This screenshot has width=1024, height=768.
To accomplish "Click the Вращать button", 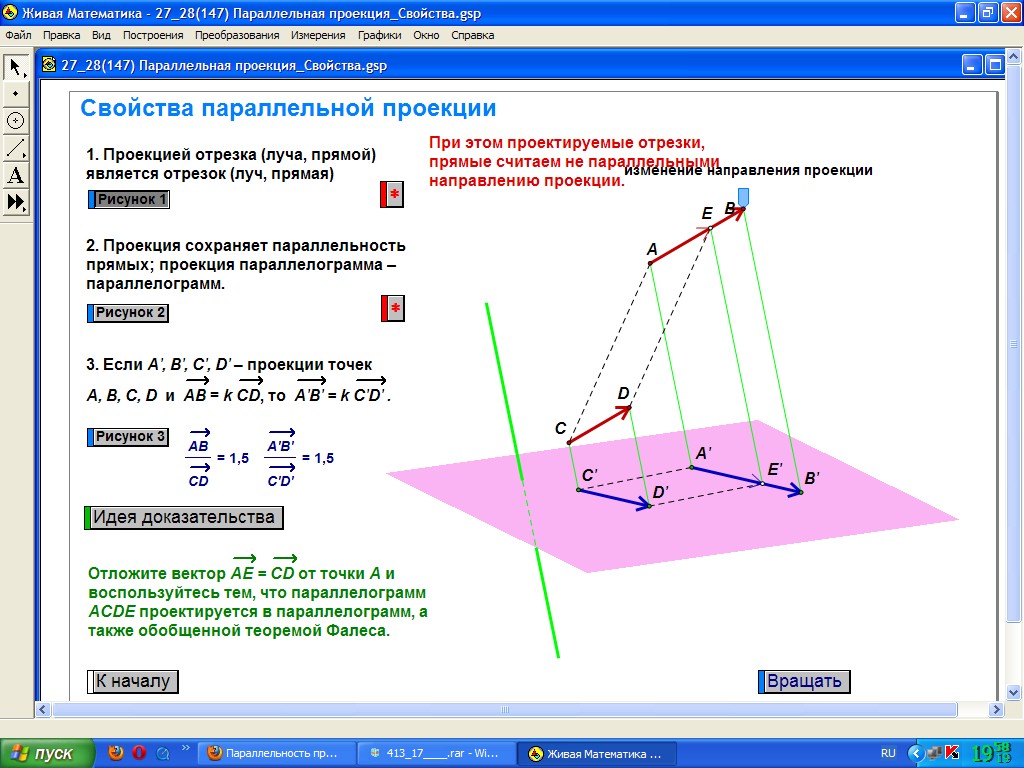I will point(805,682).
